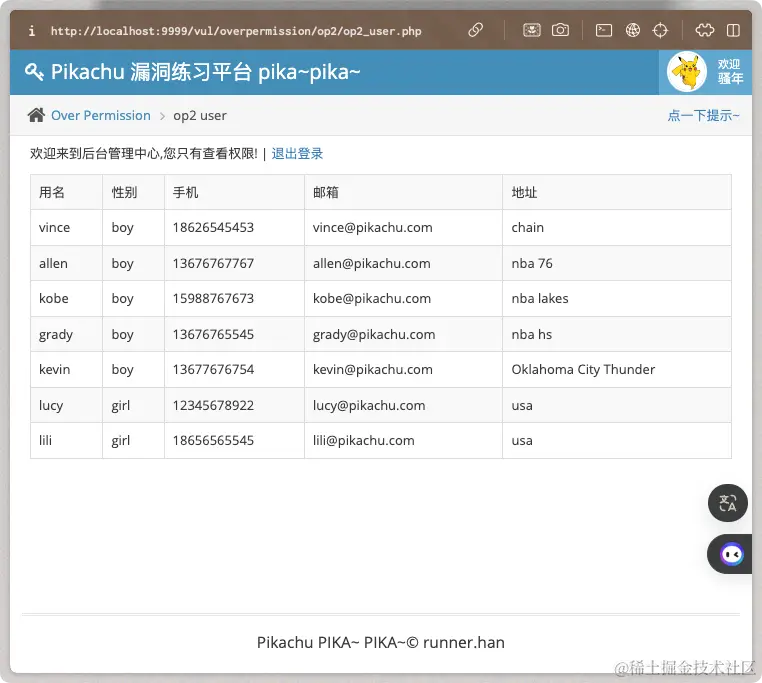Click email kobe@pikachu.com

point(372,298)
